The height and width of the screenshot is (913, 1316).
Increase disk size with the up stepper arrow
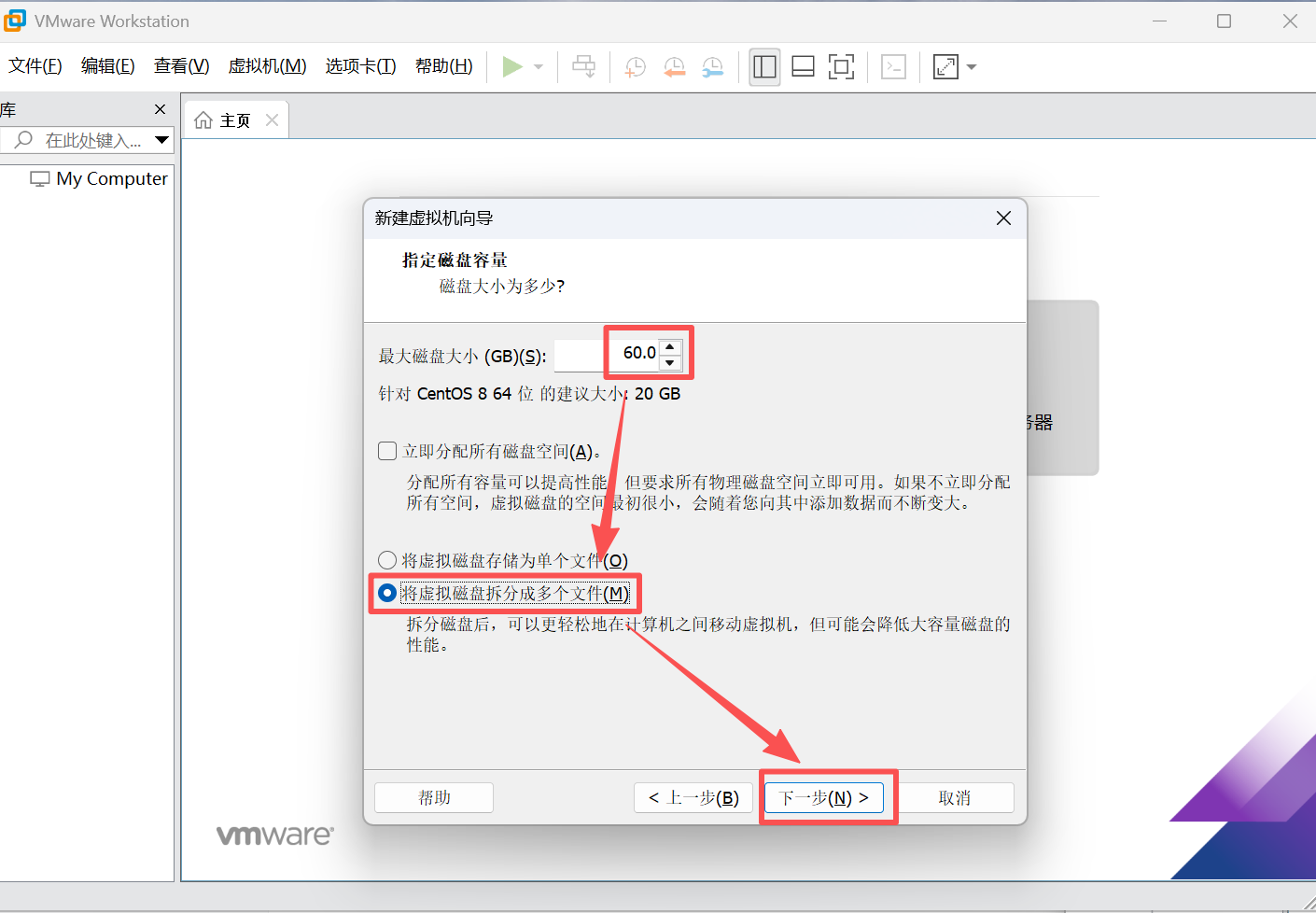tap(670, 347)
